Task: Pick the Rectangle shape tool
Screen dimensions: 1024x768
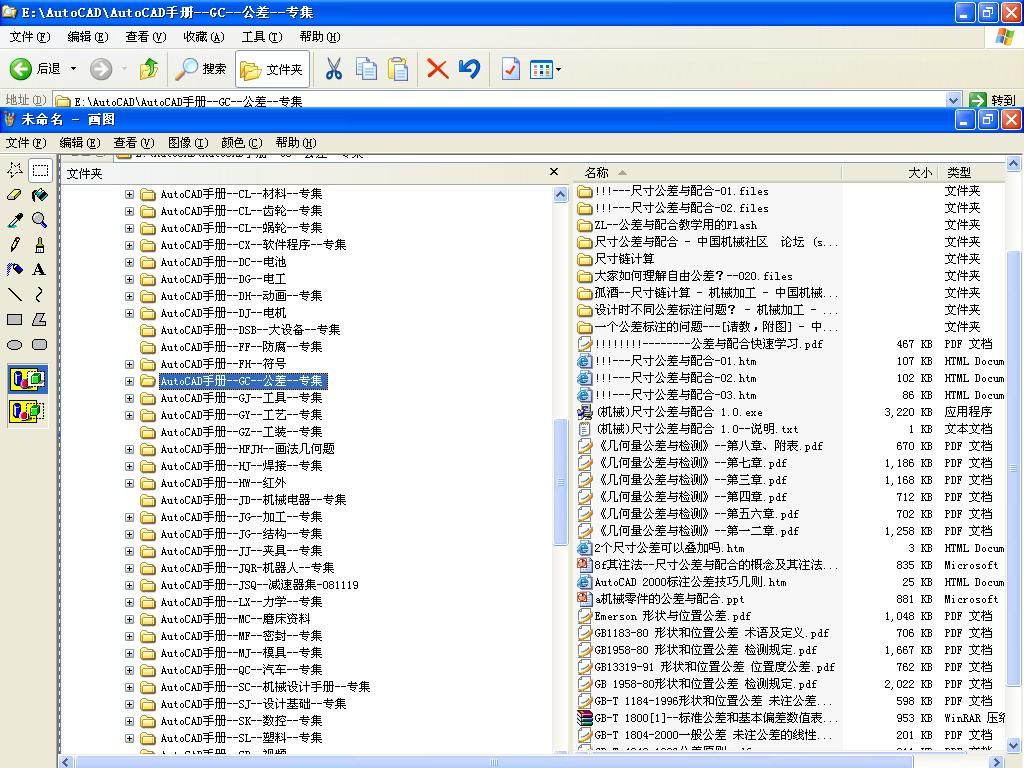Action: [x=15, y=319]
